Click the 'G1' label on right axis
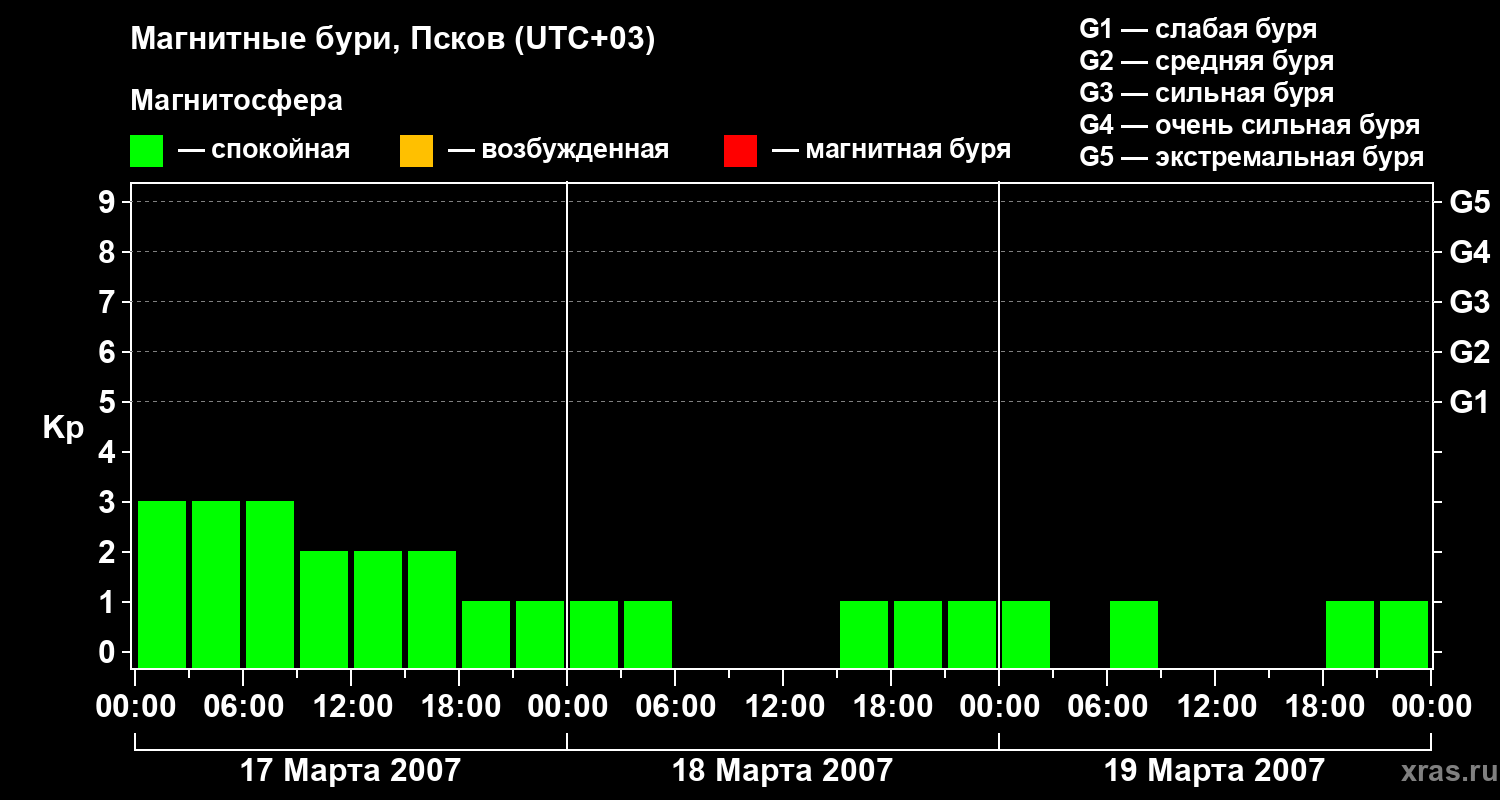Viewport: 1500px width, 800px height. click(x=1470, y=402)
